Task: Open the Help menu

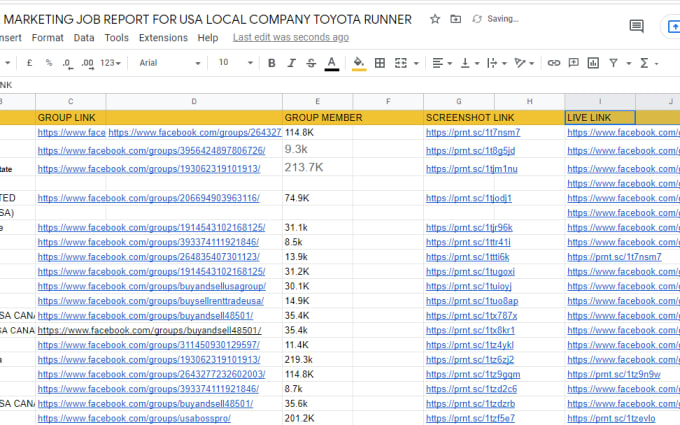Action: click(208, 38)
